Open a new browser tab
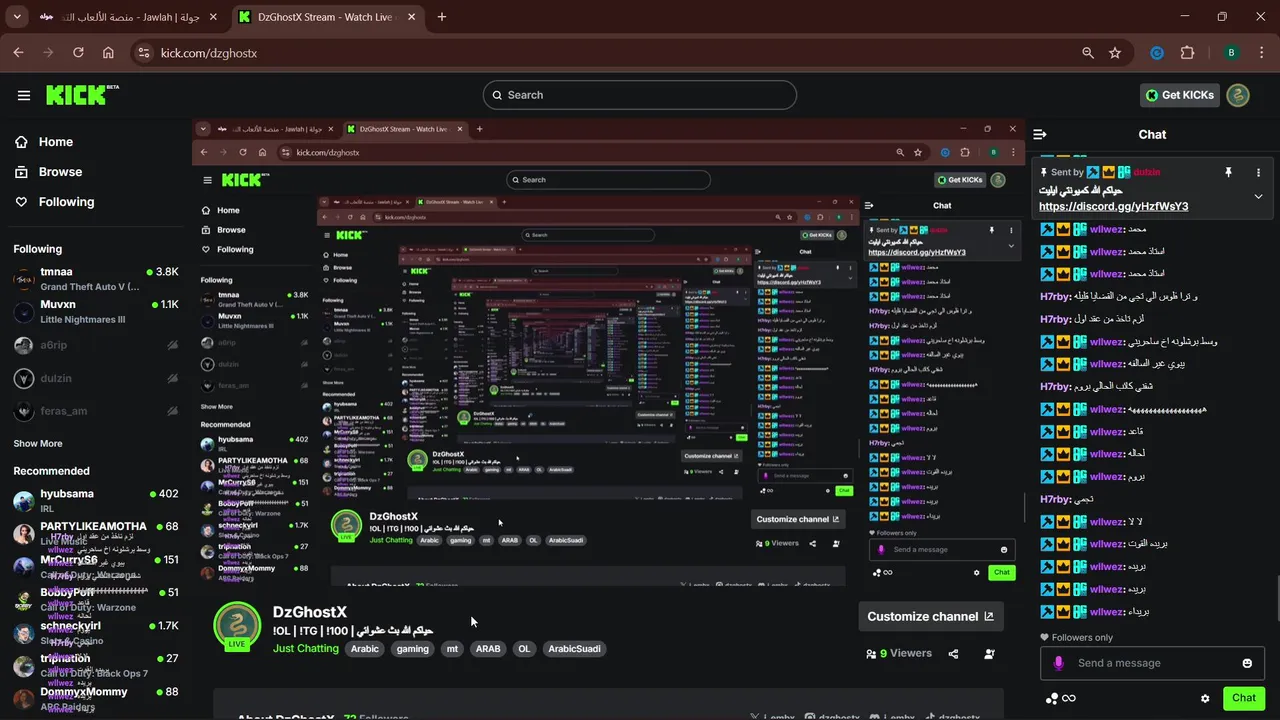 coord(442,17)
